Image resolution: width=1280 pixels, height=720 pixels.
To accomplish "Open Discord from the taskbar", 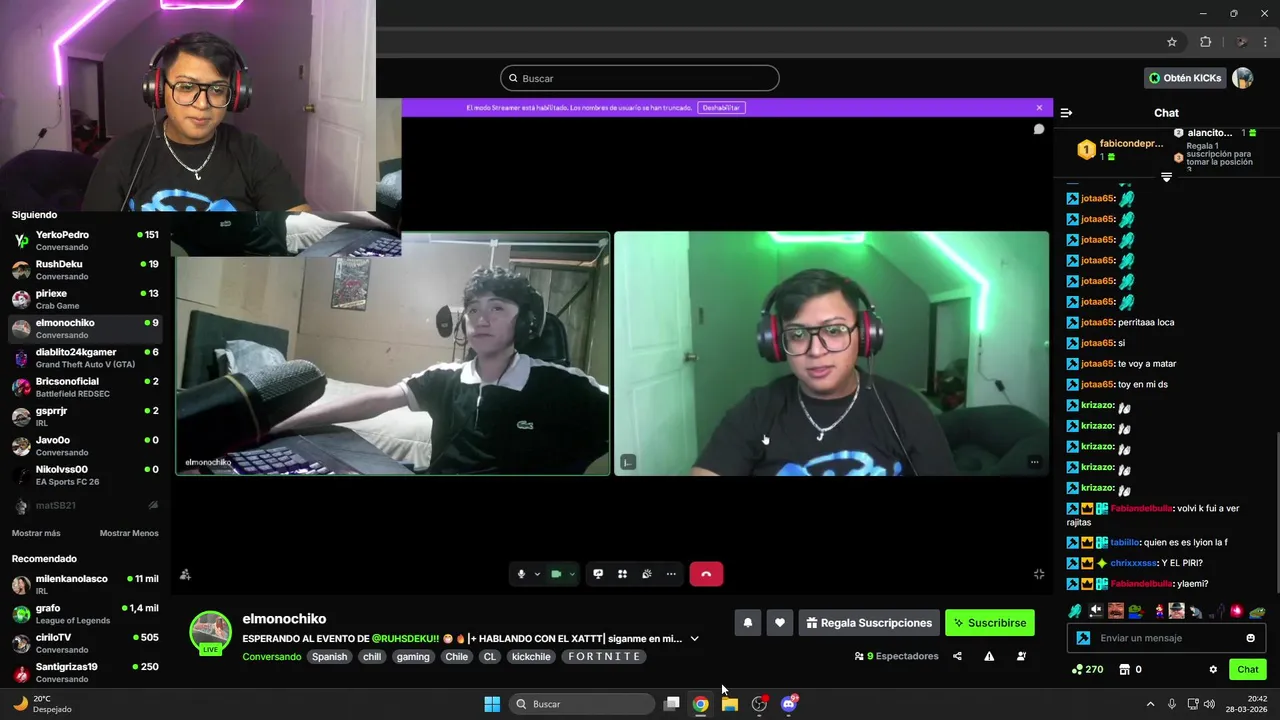I will (789, 704).
